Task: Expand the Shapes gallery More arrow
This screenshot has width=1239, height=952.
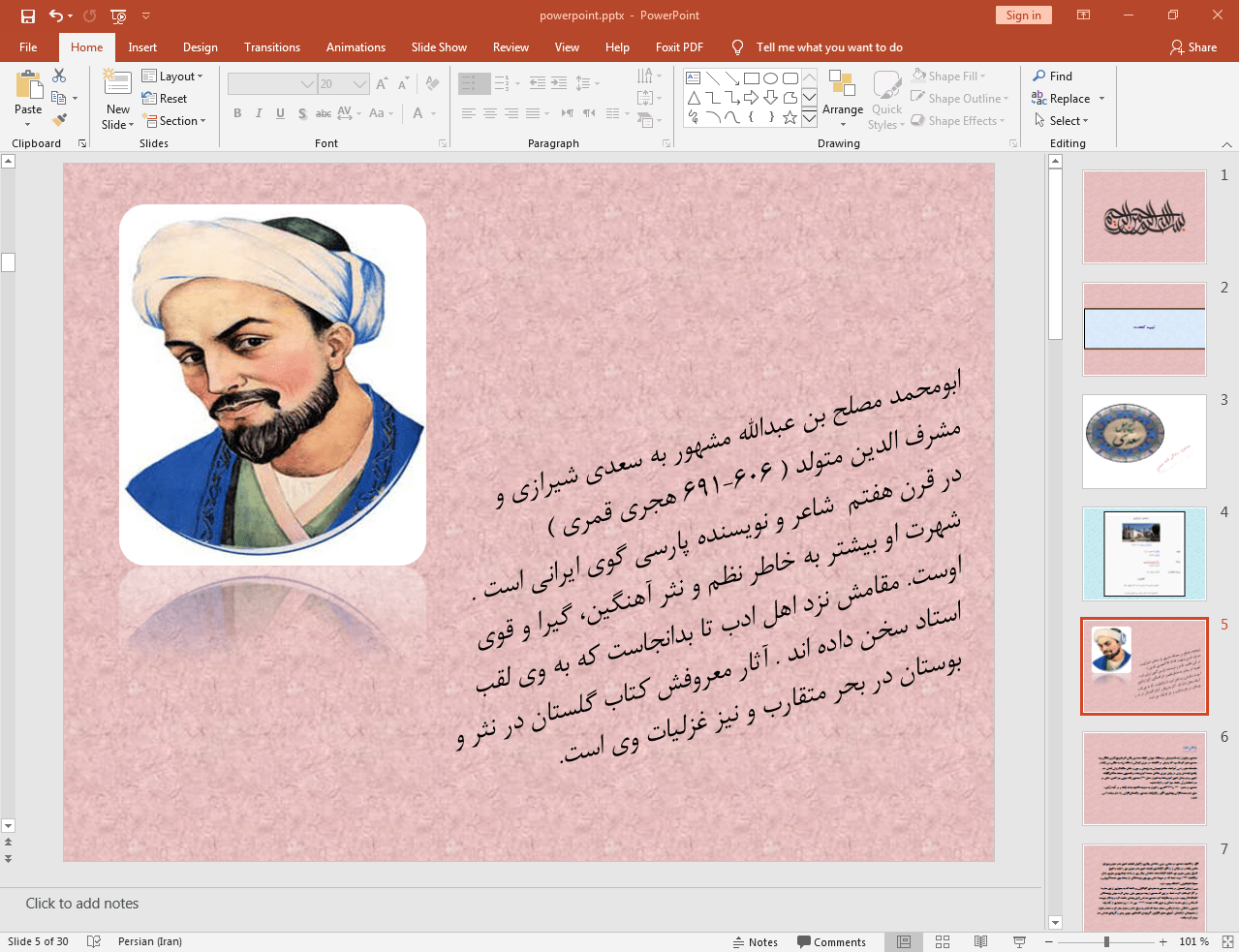Action: (809, 118)
